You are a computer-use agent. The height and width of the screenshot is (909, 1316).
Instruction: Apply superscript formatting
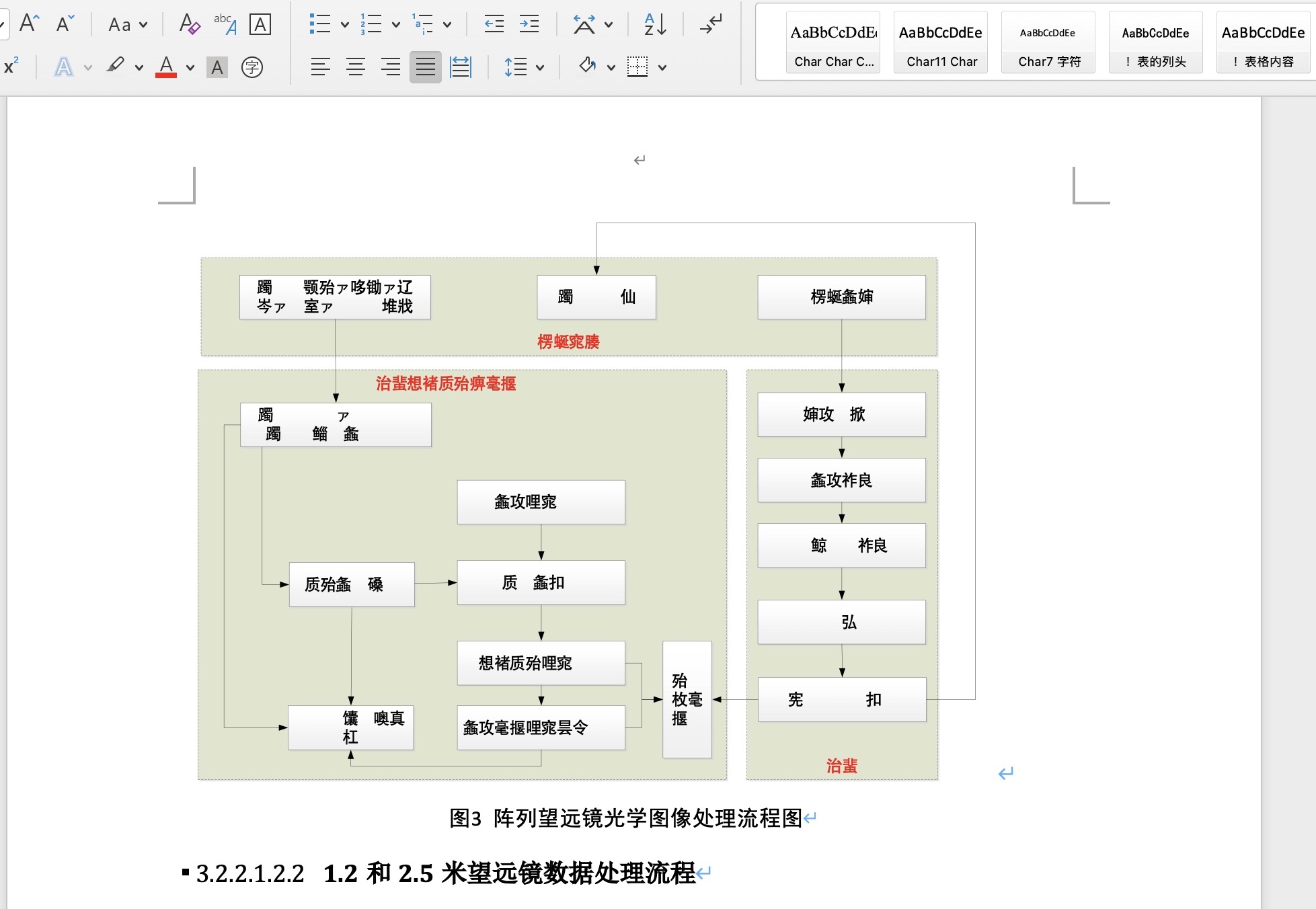pyautogui.click(x=11, y=66)
